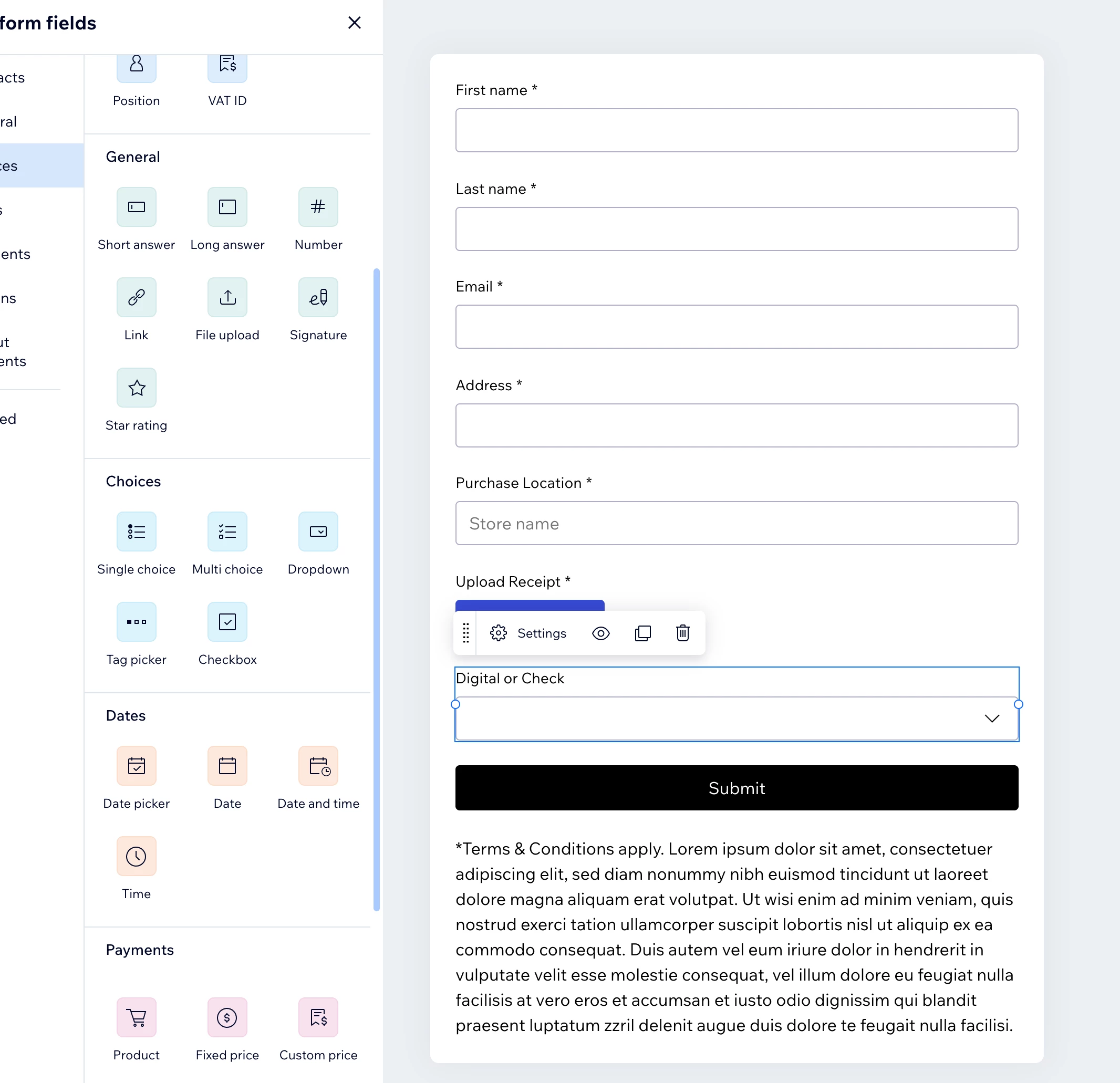
Task: Click the First name input field
Action: click(737, 130)
